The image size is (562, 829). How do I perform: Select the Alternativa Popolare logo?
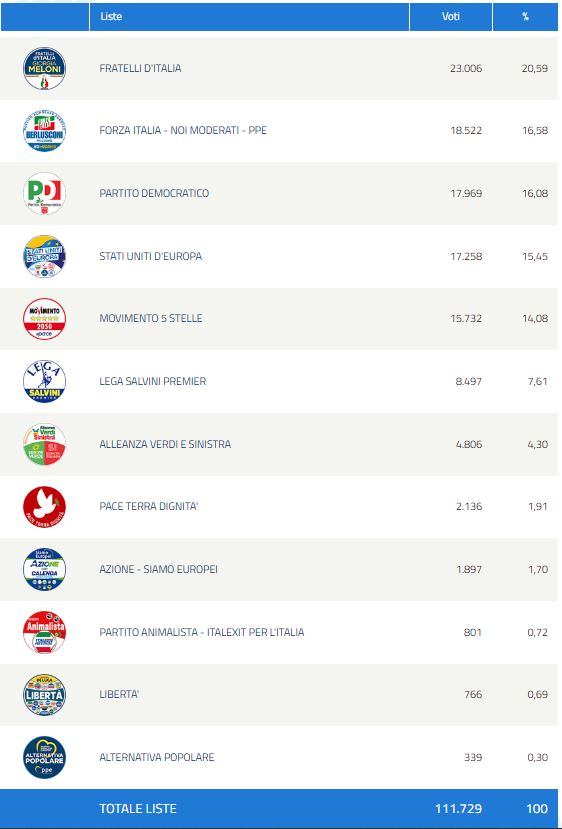point(44,758)
